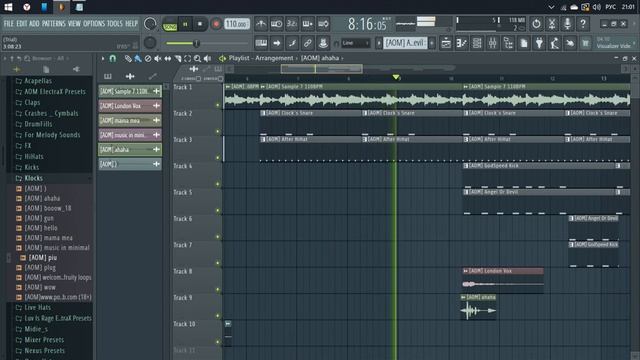Toggle Track 4 mute dot
This screenshot has height=360, width=640.
[x=218, y=184]
